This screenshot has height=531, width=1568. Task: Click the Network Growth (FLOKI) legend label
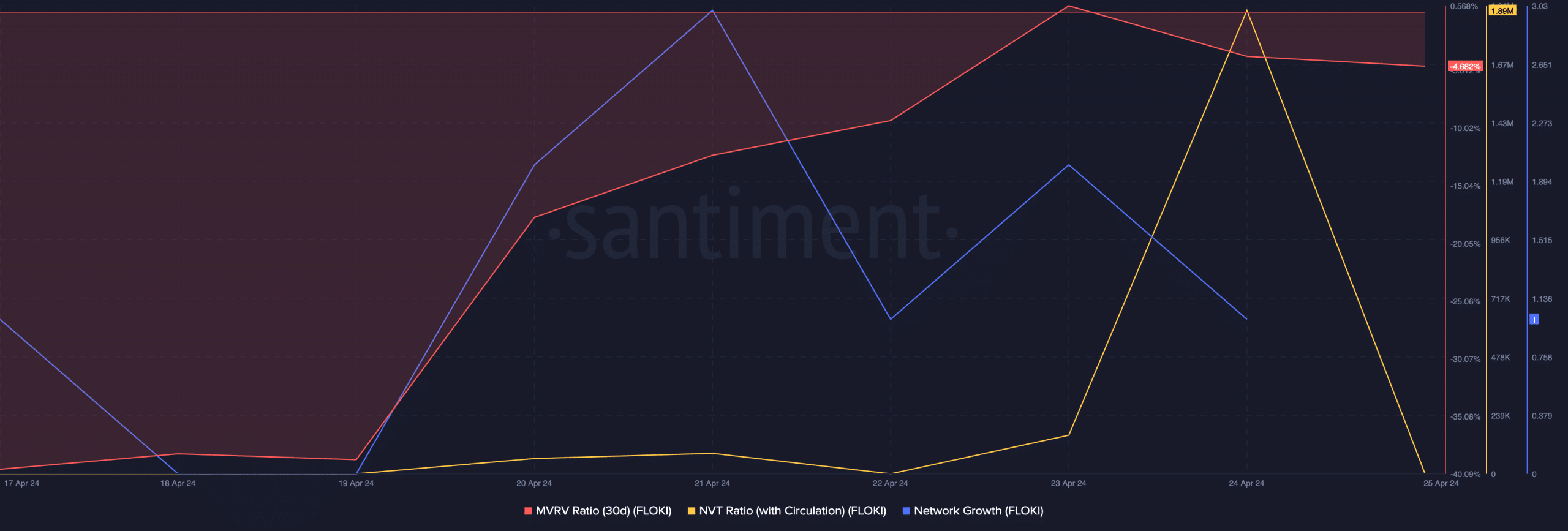click(979, 511)
